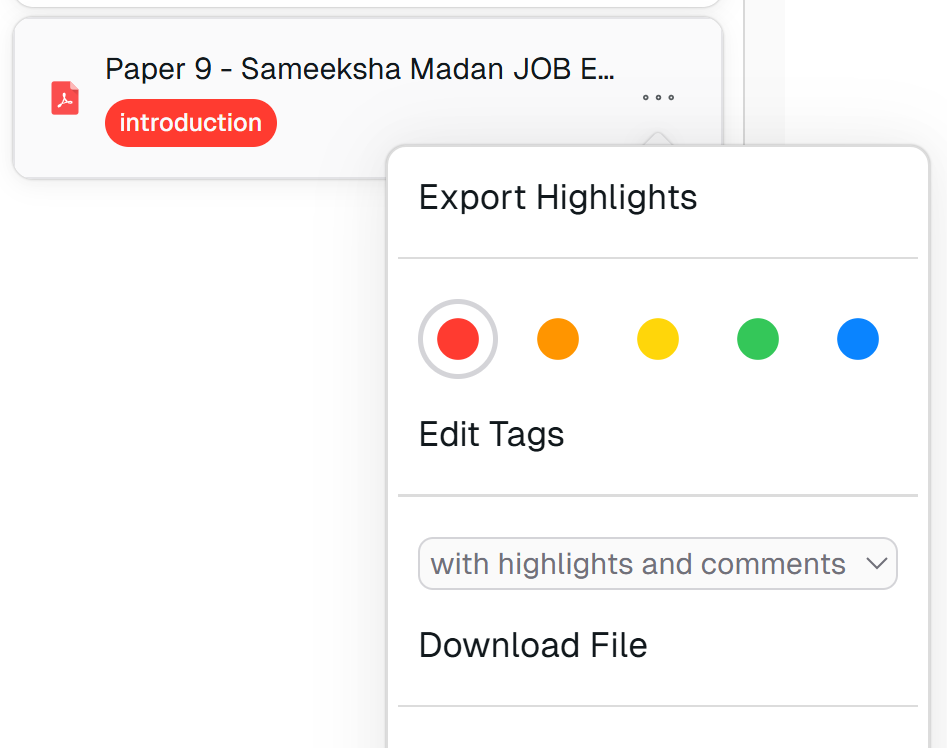Open the 'with highlights and comments' dropdown
Image resolution: width=947 pixels, height=748 pixels.
click(x=657, y=563)
